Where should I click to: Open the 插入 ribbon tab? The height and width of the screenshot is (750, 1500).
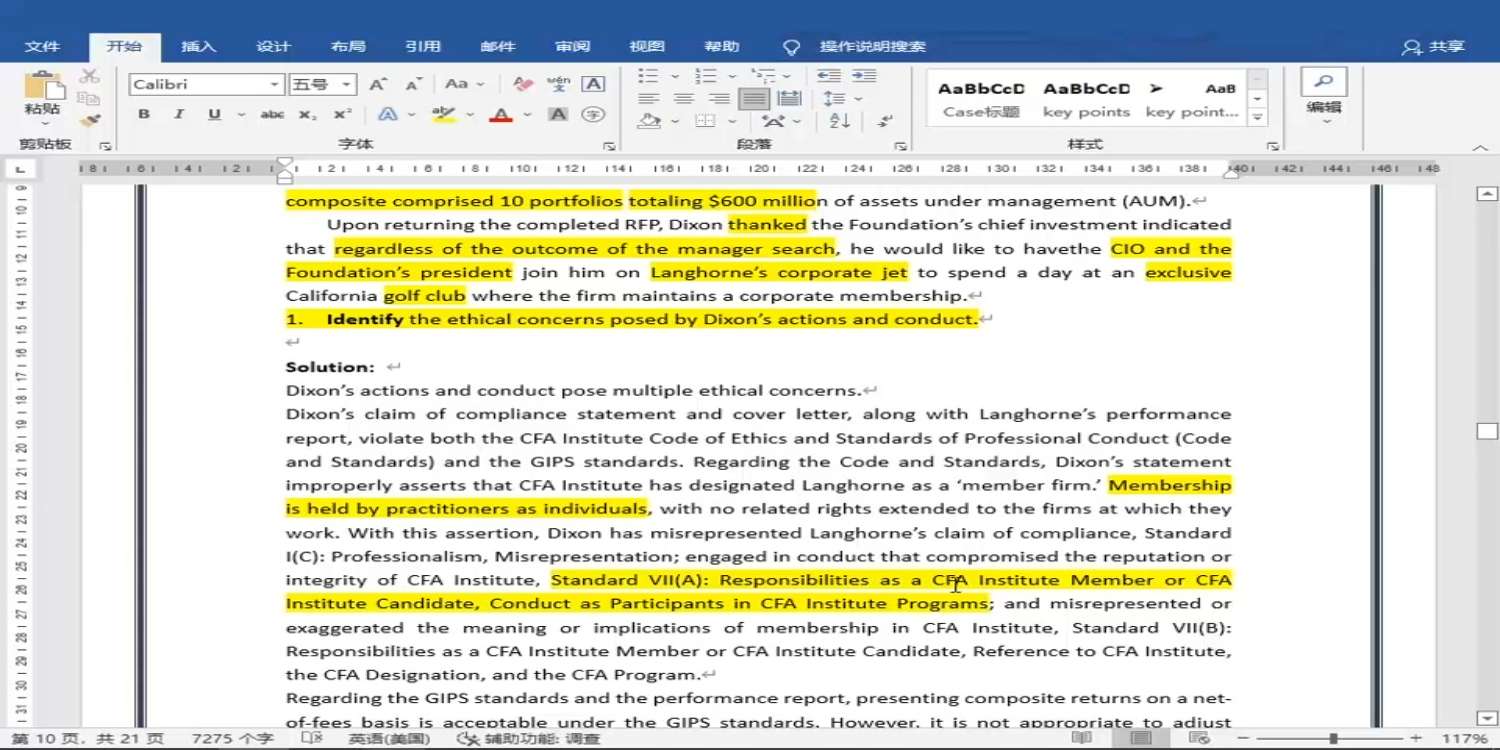[x=198, y=47]
